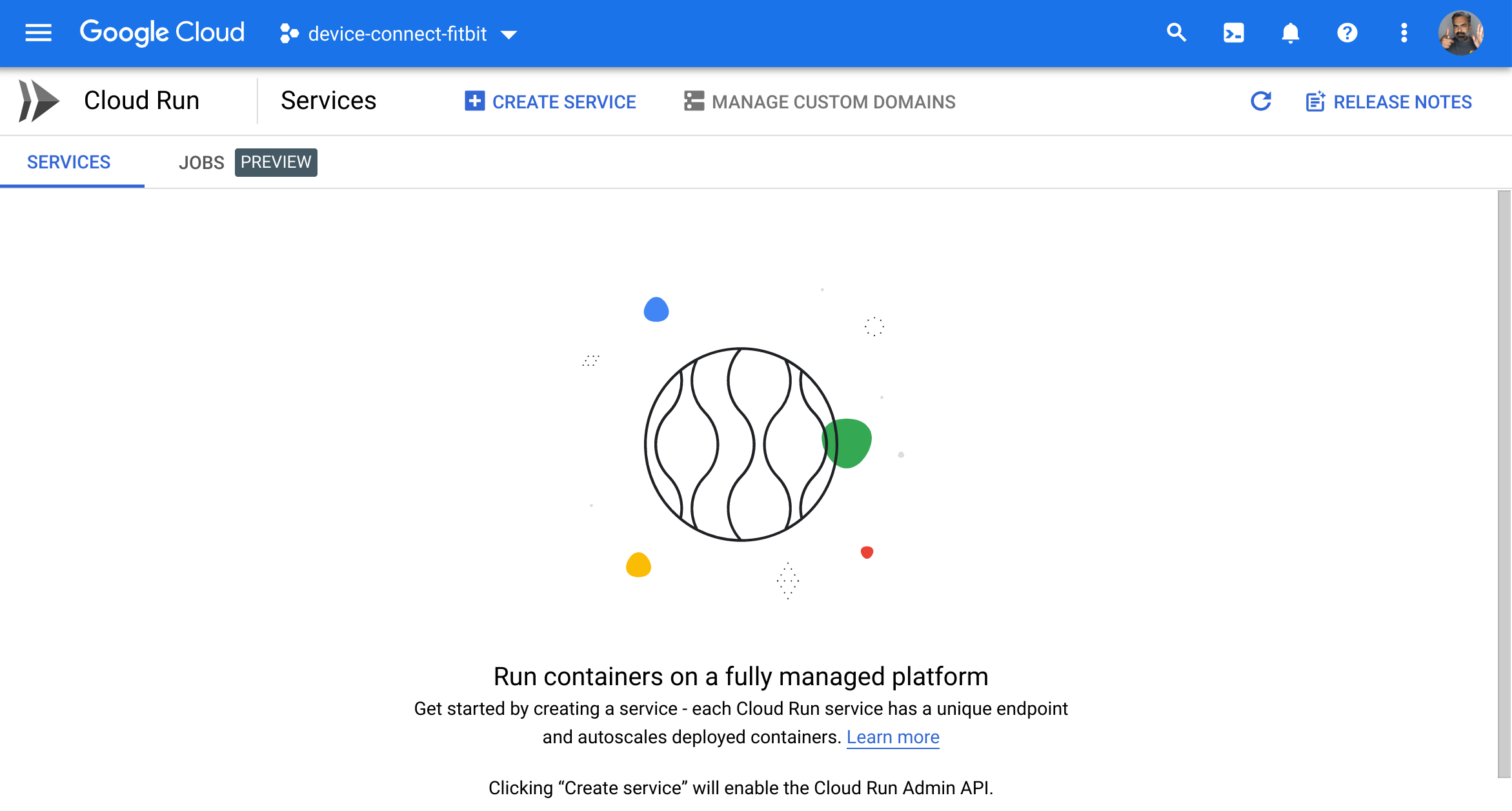The width and height of the screenshot is (1512, 811).
Task: Open the user account avatar
Action: click(1460, 33)
